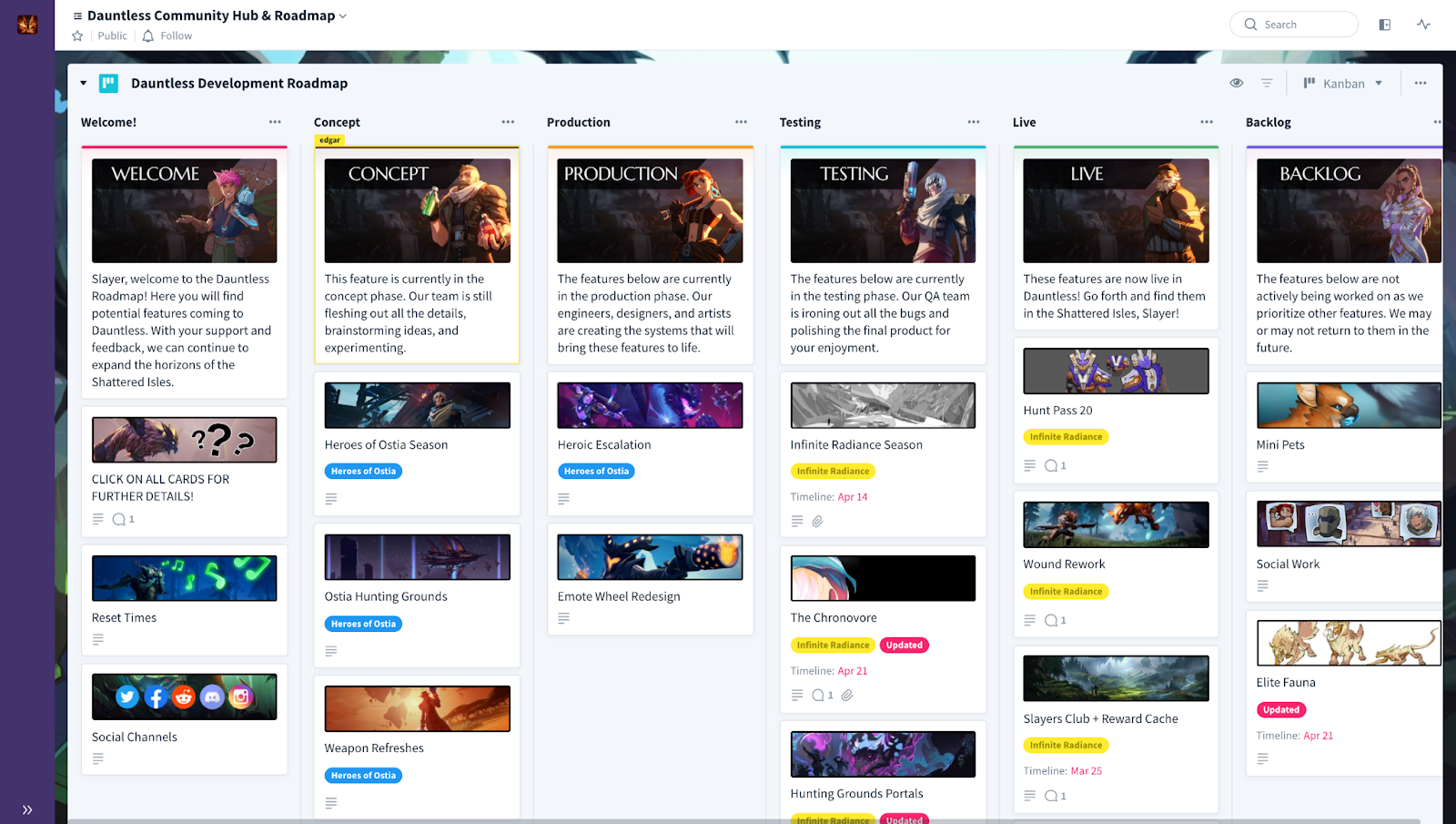Open the Dauntless Community Hub & Roadmap title dropdown
Screen dimensions: 1456x824
pos(342,15)
